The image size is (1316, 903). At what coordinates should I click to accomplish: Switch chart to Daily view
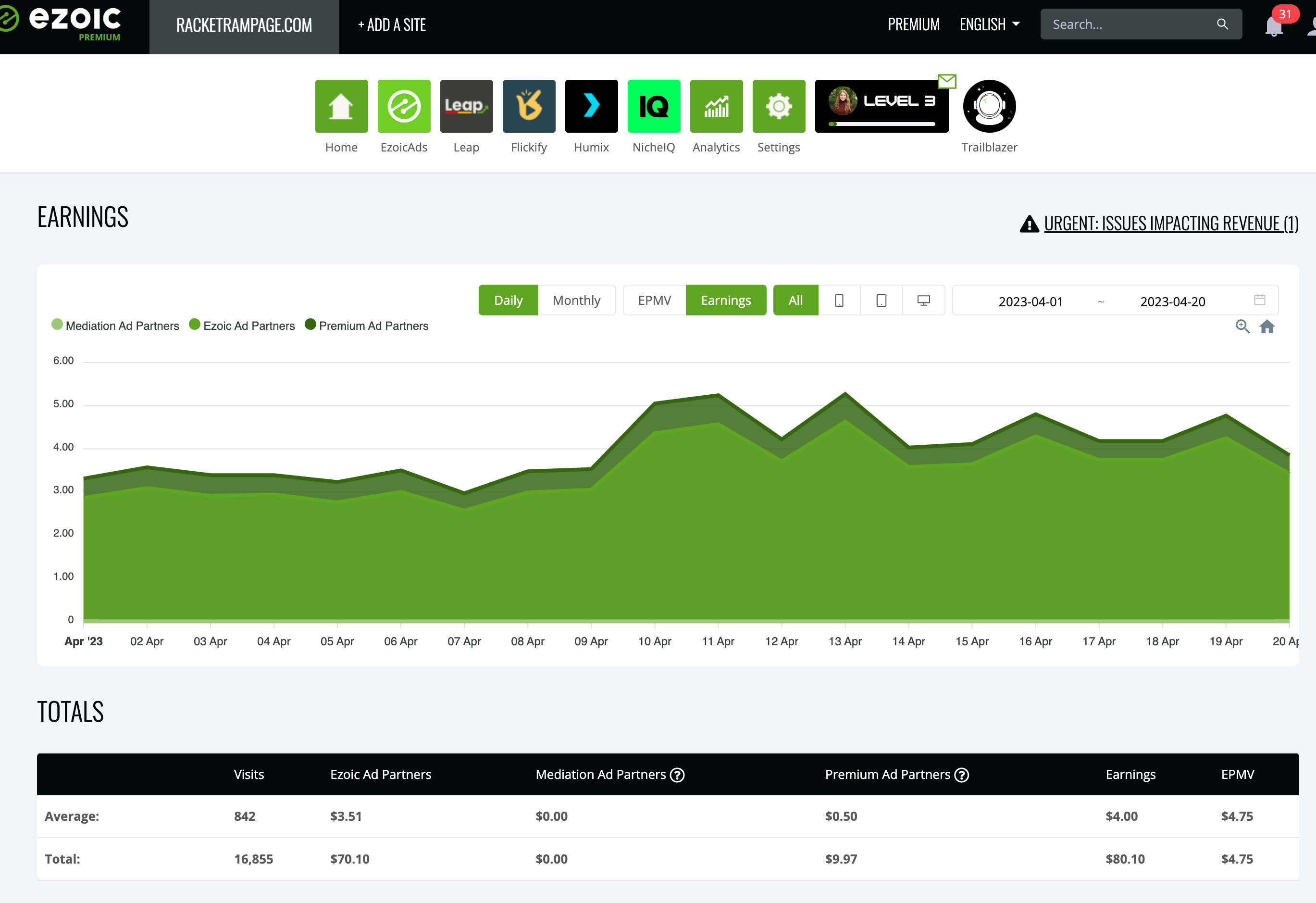click(508, 300)
